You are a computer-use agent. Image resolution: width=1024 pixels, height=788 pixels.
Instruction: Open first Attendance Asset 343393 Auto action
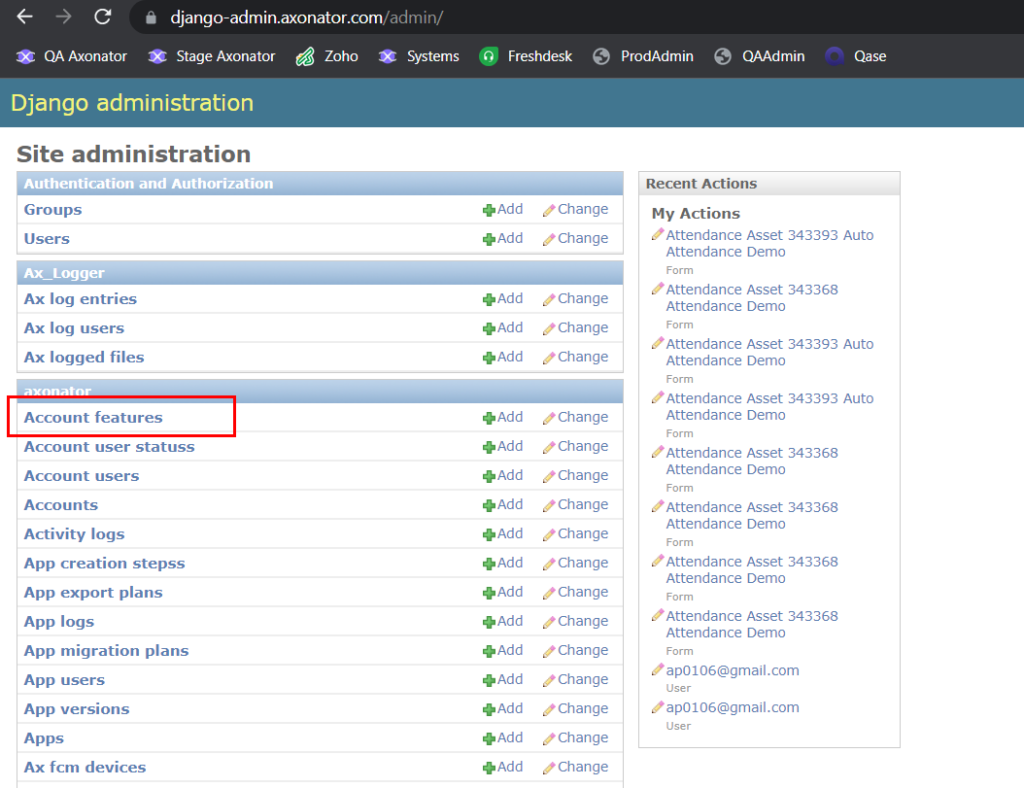pyautogui.click(x=769, y=244)
